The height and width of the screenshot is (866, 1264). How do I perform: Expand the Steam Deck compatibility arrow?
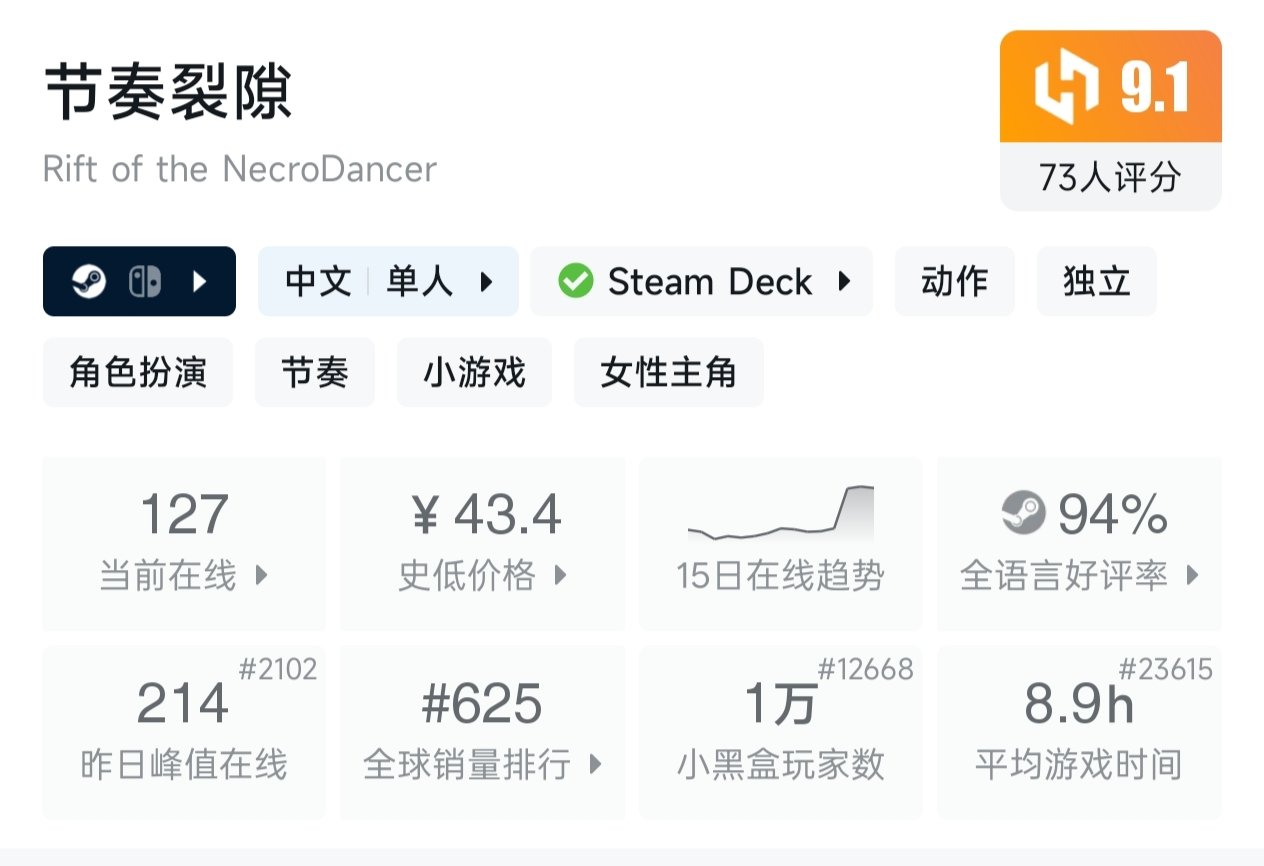point(844,281)
